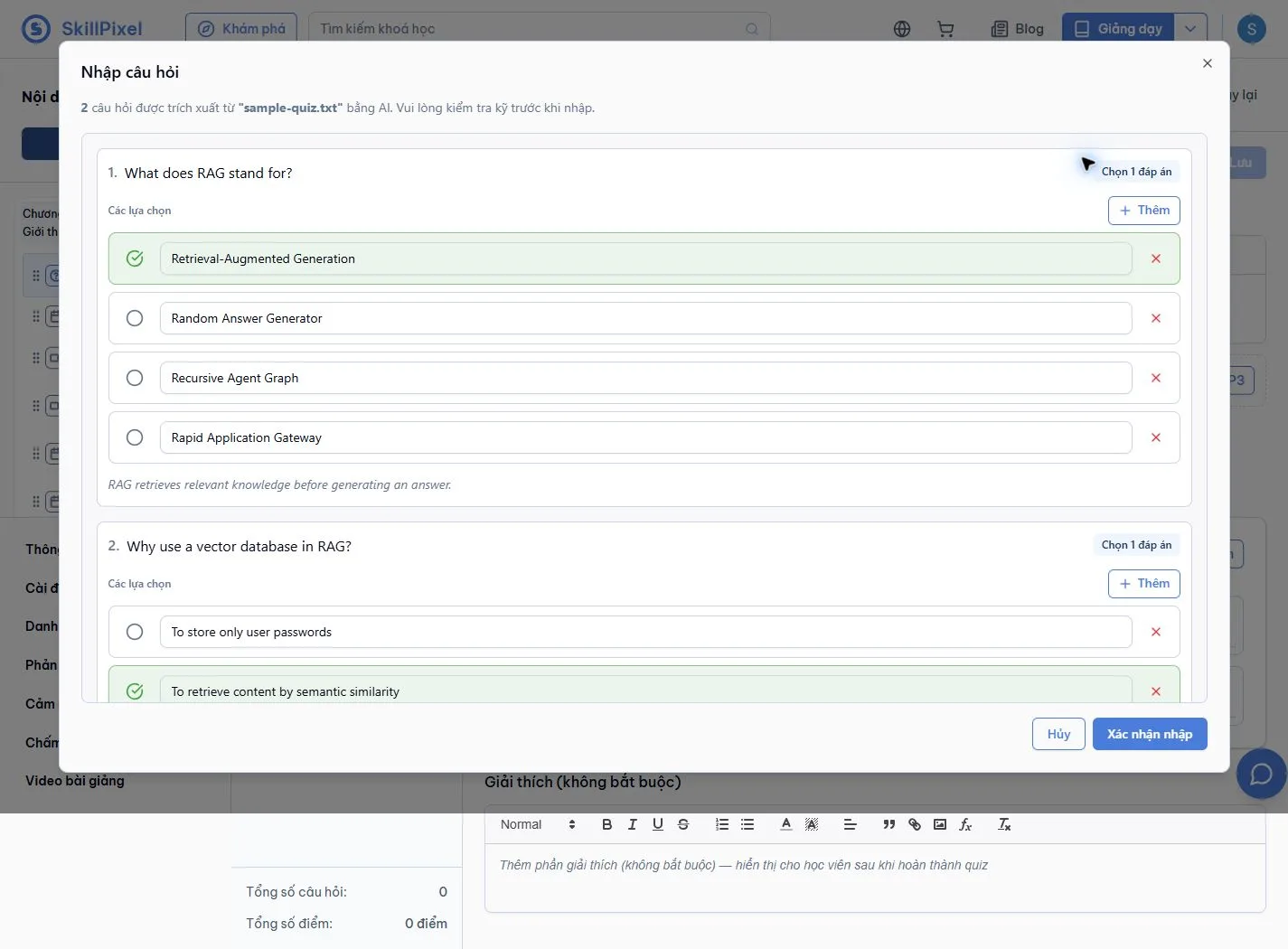Open the 'Khám phá' menu

point(241,29)
